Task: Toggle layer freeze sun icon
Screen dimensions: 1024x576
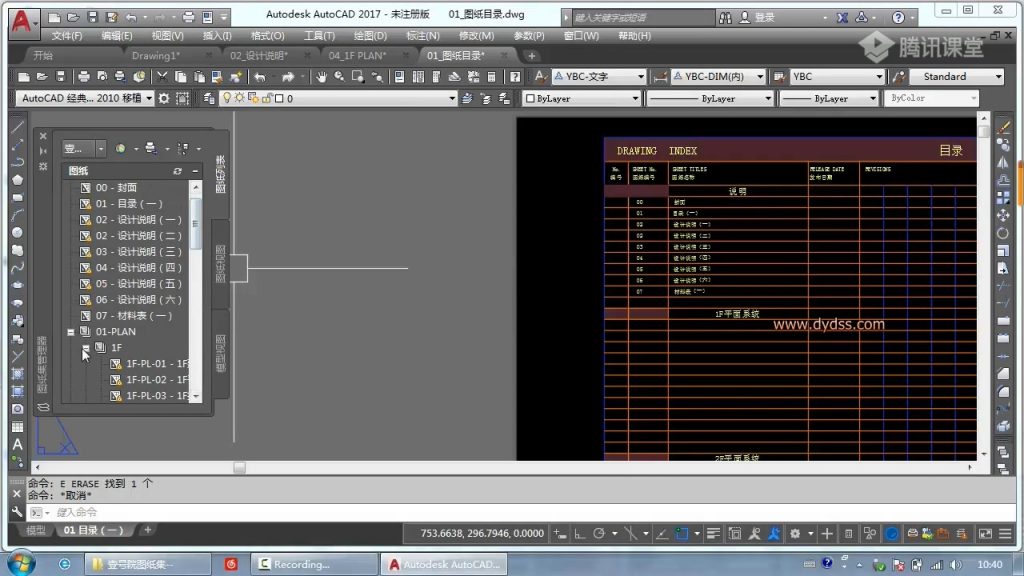Action: (x=240, y=99)
